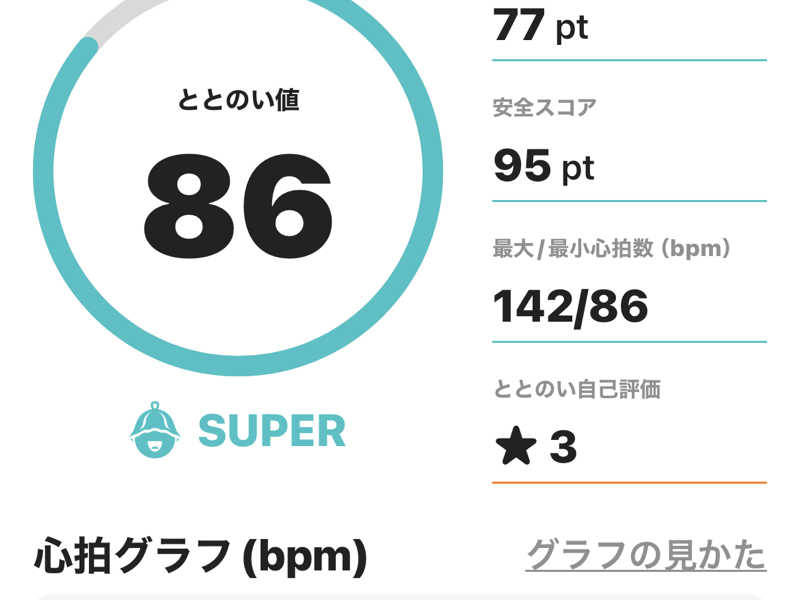This screenshot has height=600, width=800.
Task: Tap the orange underline below self rating
Action: click(630, 482)
